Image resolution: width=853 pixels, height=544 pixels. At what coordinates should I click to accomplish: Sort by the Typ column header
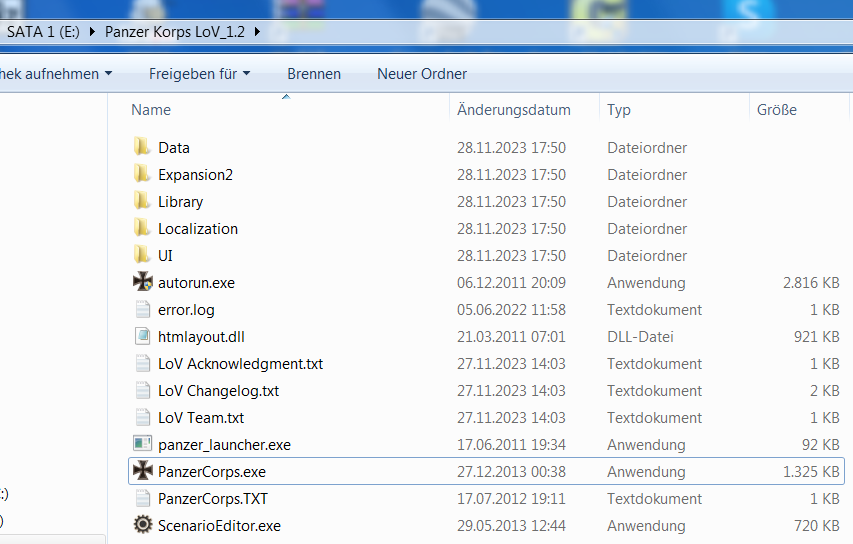pos(619,110)
